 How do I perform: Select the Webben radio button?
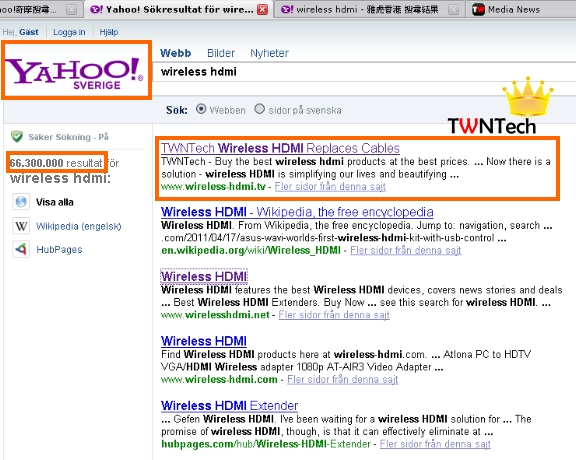click(x=201, y=109)
